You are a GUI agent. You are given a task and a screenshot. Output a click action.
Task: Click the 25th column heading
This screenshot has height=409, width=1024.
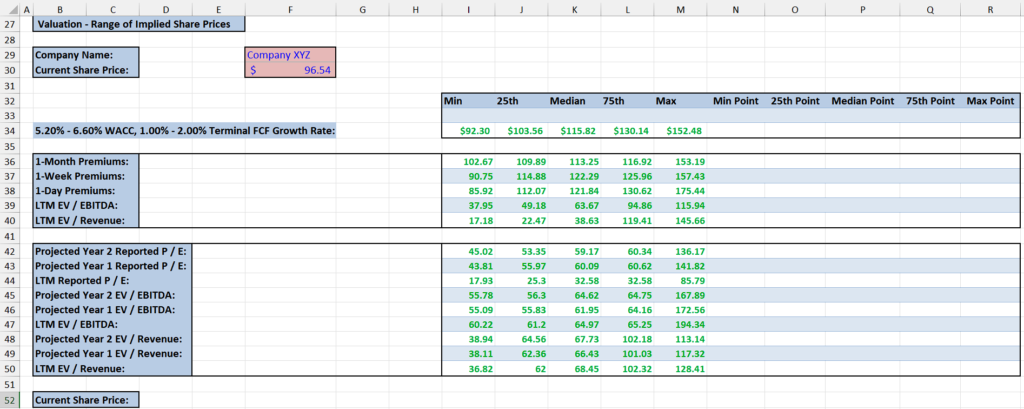(507, 101)
